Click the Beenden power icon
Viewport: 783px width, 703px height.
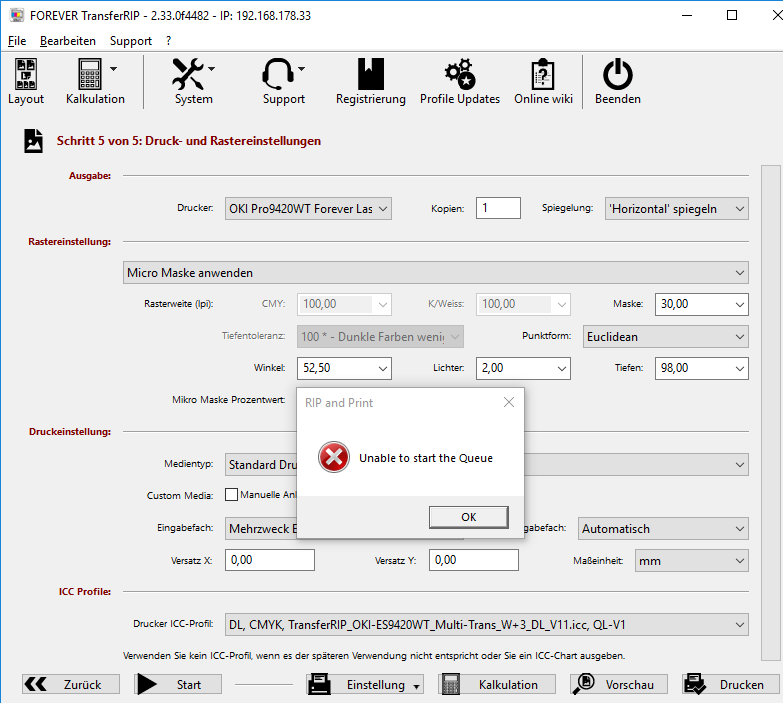(x=618, y=74)
